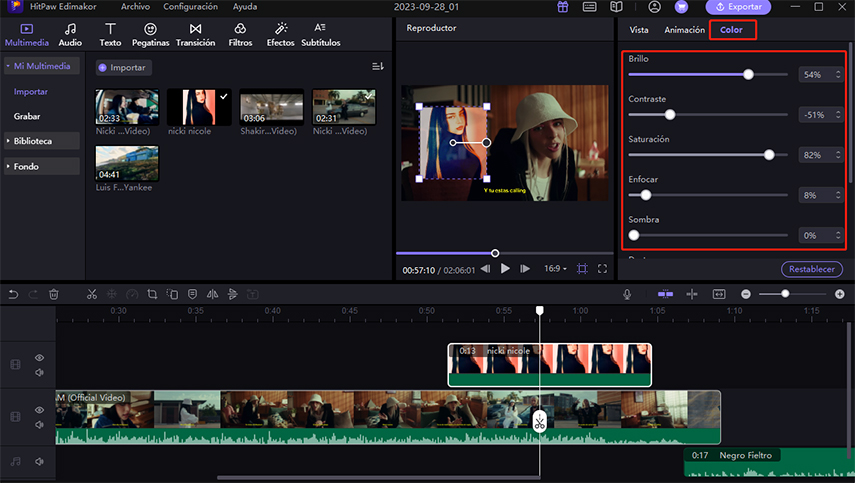
Task: Toggle the timeline snapping magnet icon
Action: tap(665, 294)
